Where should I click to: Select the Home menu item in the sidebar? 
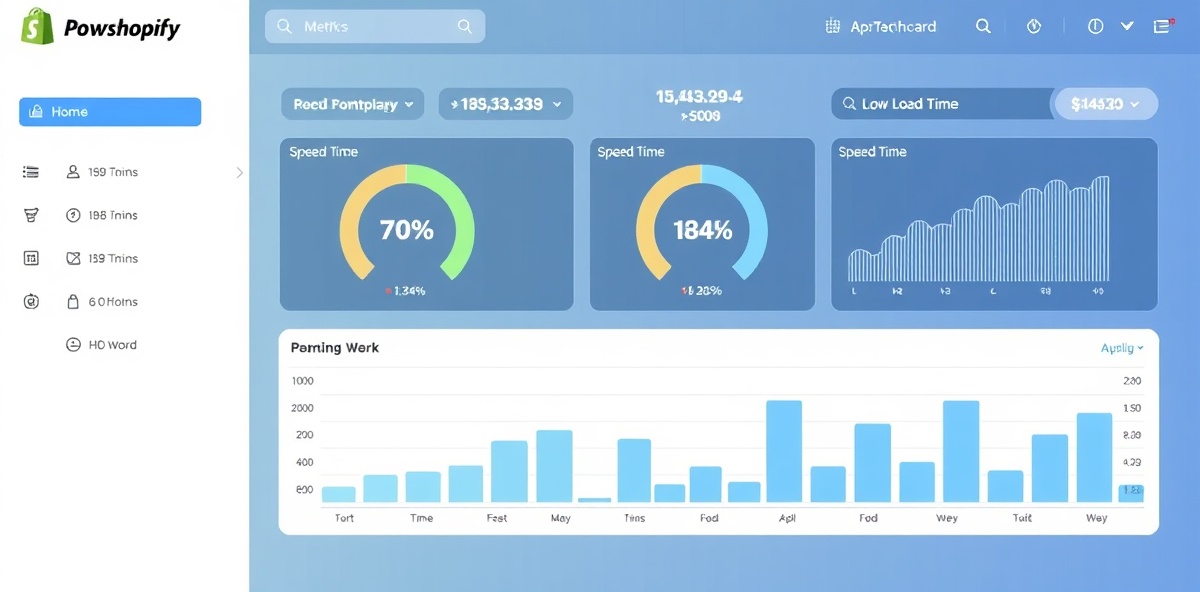pos(109,111)
